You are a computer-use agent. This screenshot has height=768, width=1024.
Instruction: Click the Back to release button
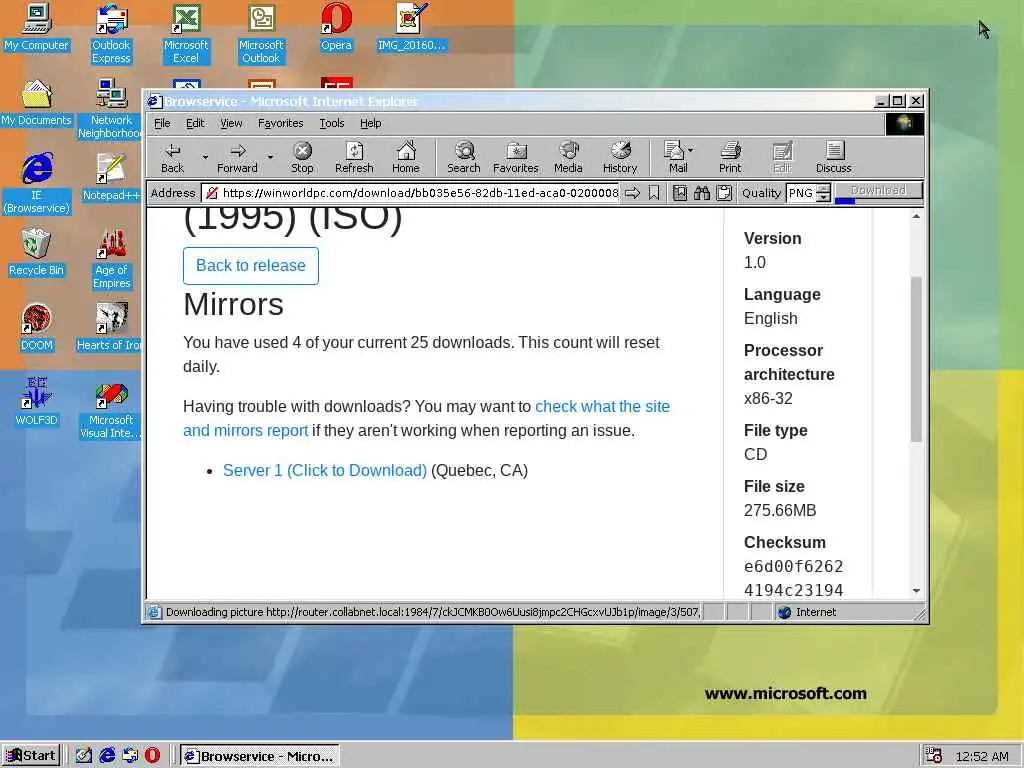click(251, 265)
